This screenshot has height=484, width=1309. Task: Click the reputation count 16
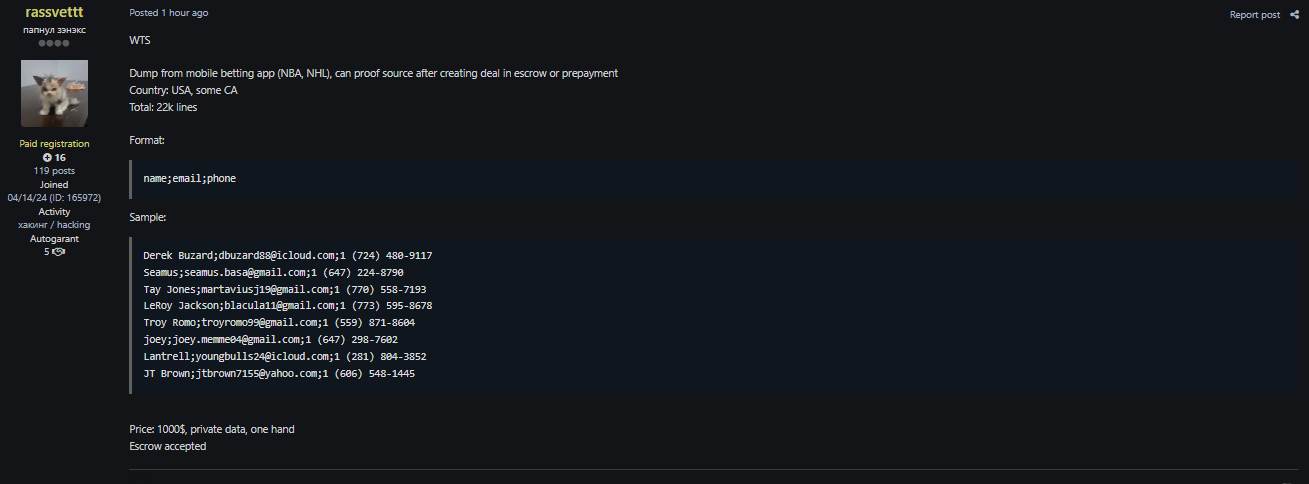coord(60,158)
